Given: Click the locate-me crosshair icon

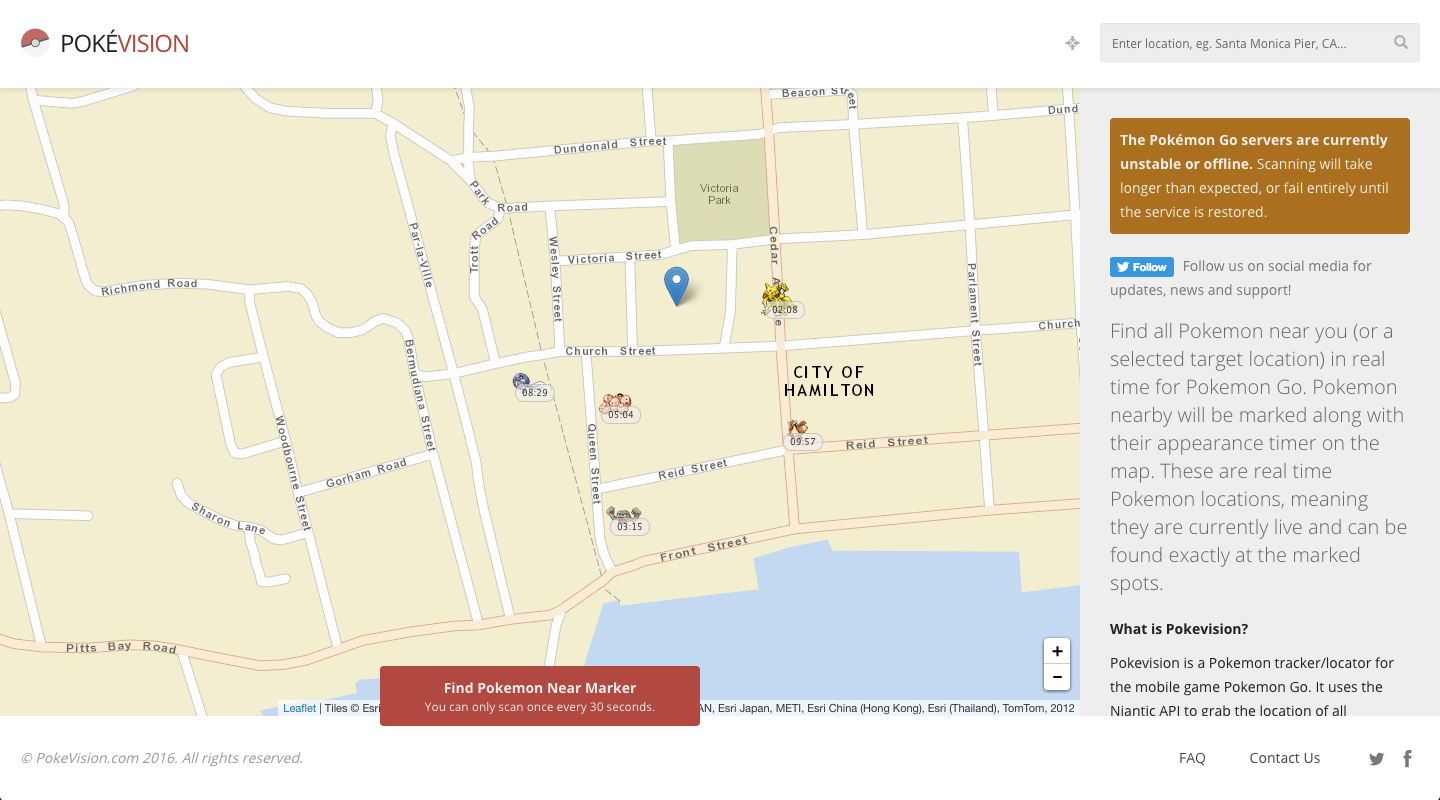Looking at the screenshot, I should tap(1072, 43).
